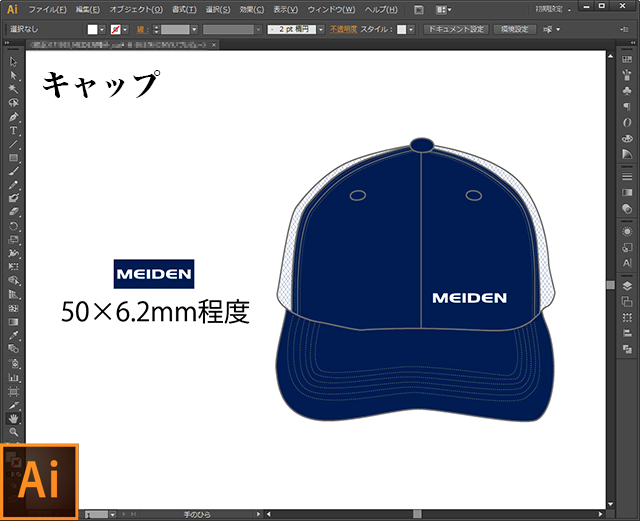Select the Blend tool
640x521 pixels.
tap(13, 349)
